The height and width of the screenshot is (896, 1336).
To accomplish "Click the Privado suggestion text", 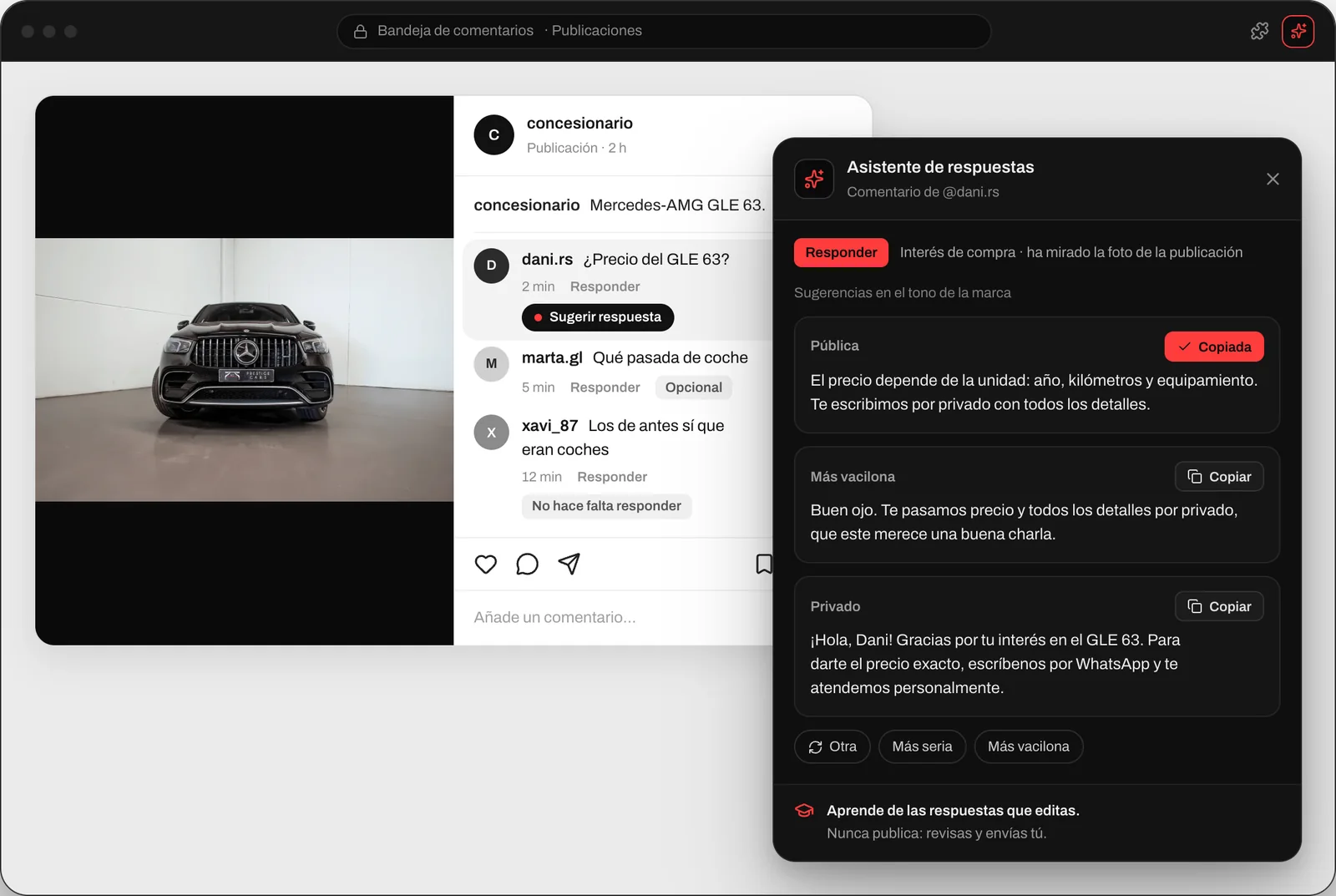I will (995, 664).
